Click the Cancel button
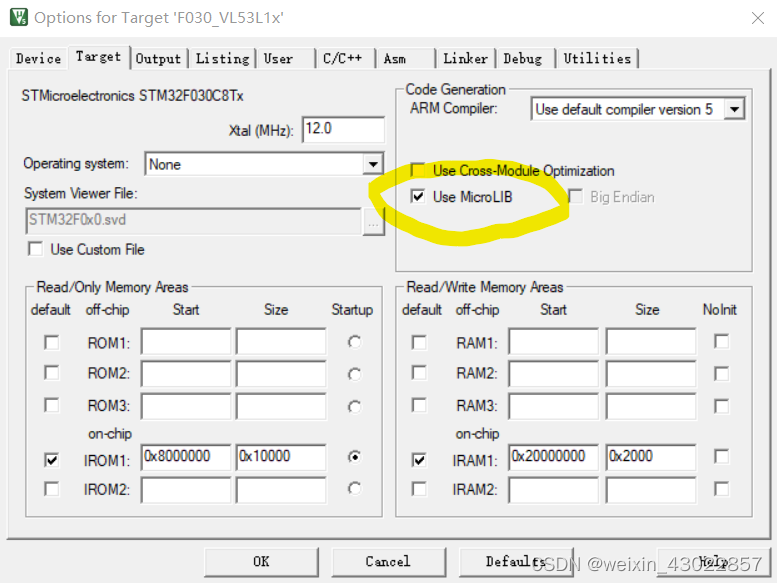 pos(388,562)
